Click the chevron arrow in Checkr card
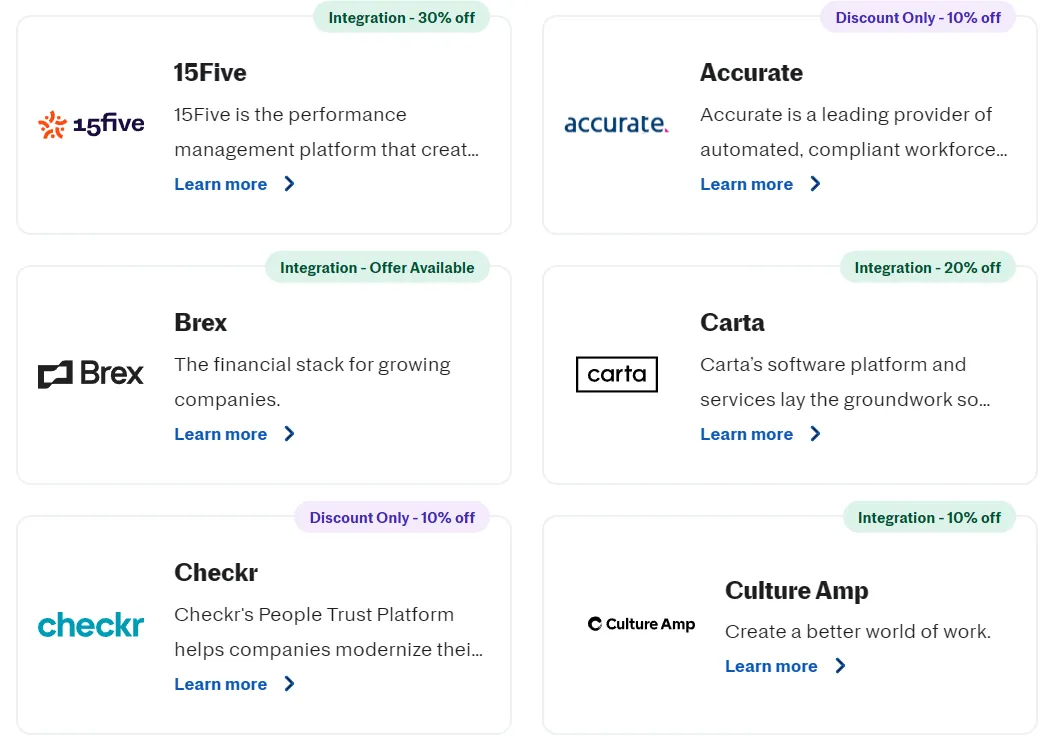Screen dimensions: 1053x739 pyautogui.click(x=289, y=684)
